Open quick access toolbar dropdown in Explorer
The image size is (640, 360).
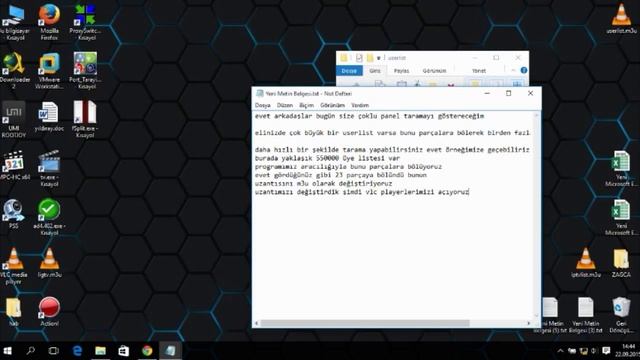[378, 58]
